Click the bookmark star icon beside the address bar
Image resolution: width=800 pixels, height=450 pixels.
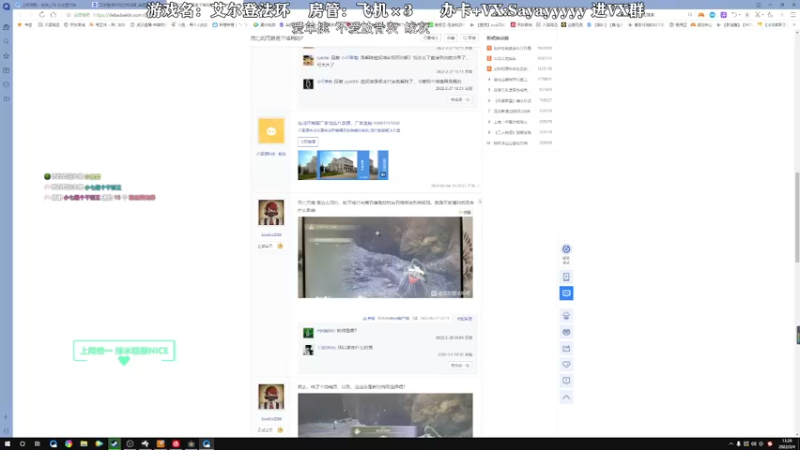[68, 15]
